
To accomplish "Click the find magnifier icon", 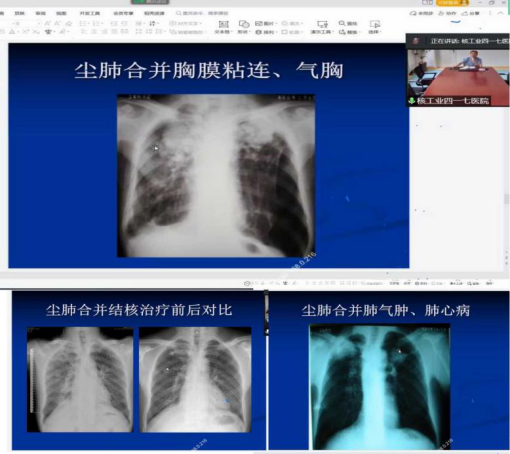I will click(x=342, y=23).
